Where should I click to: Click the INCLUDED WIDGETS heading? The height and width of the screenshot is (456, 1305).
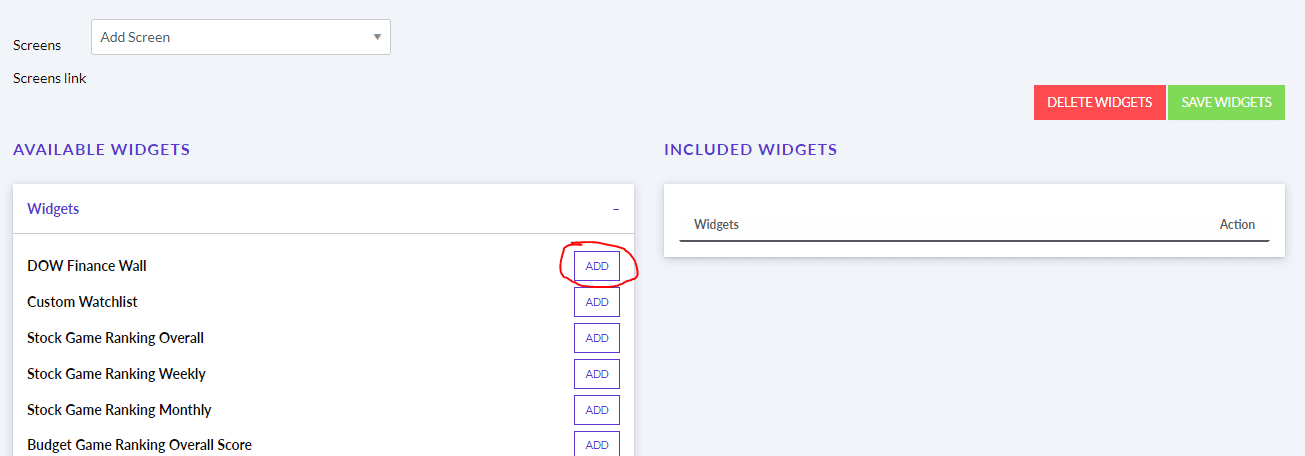click(x=751, y=150)
